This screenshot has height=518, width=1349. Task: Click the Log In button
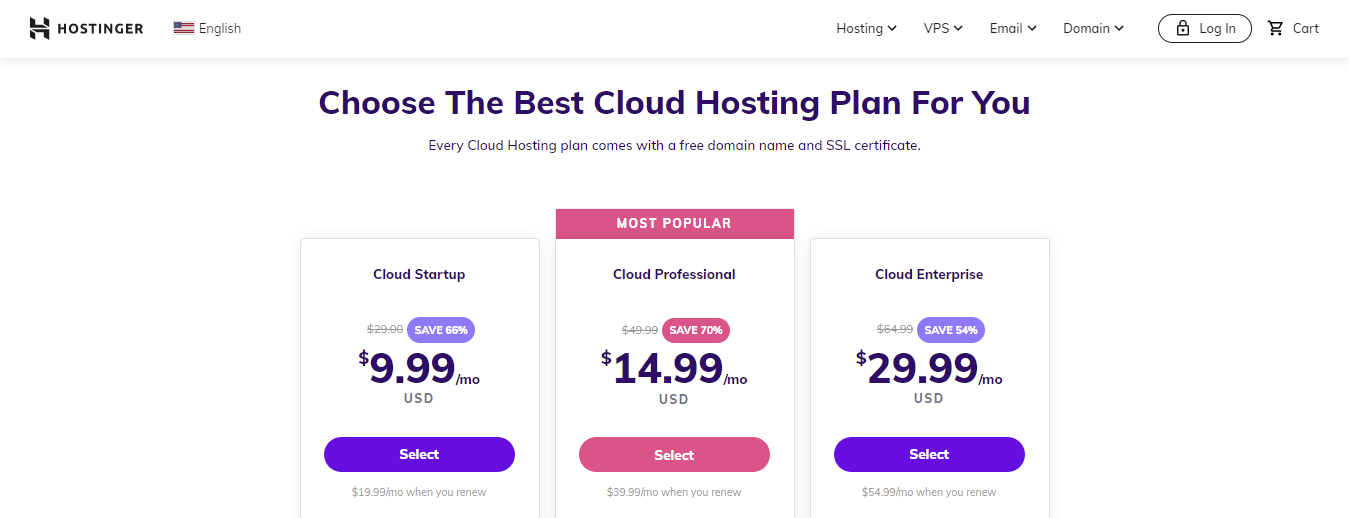[x=1204, y=28]
